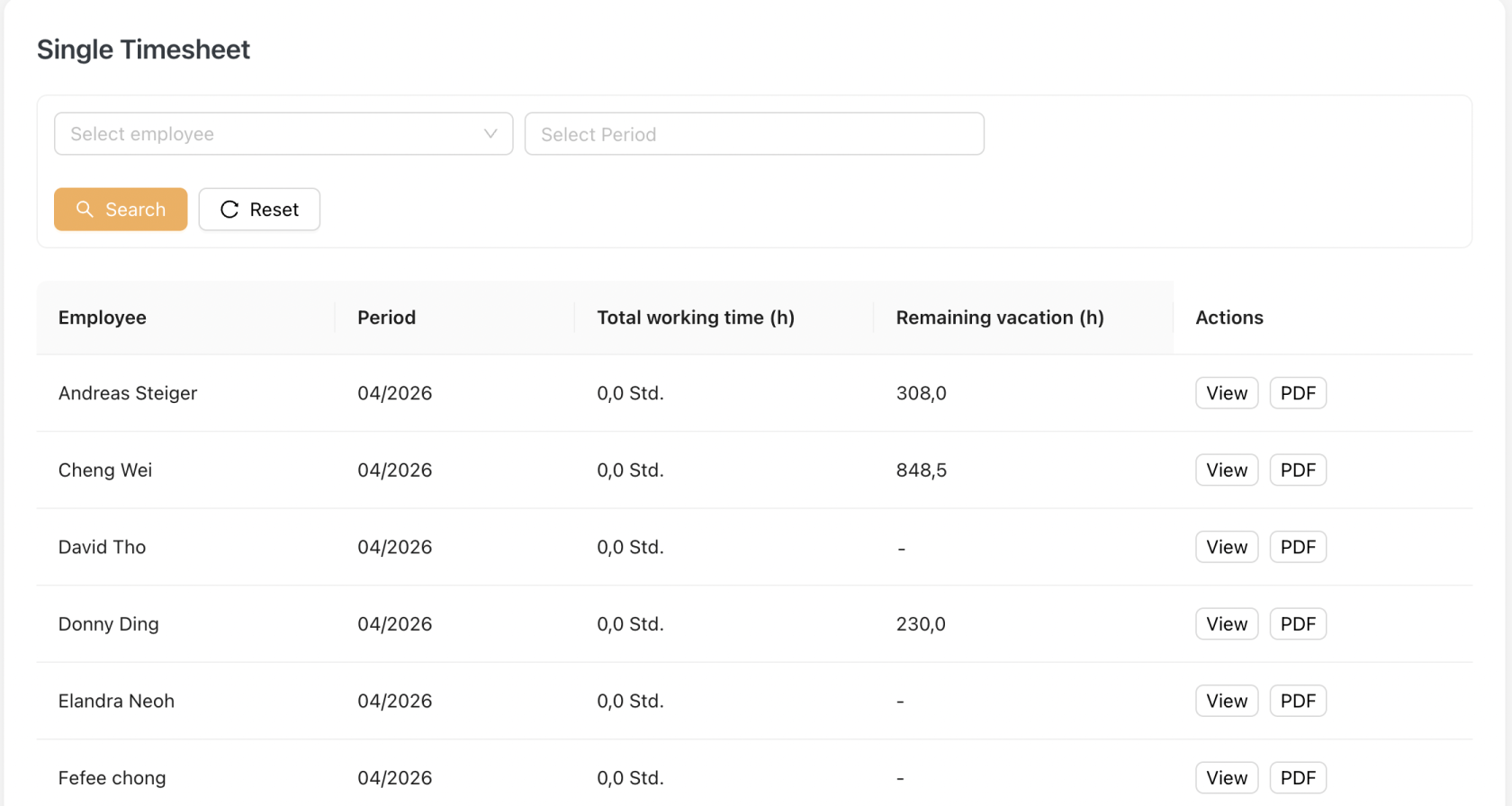Image resolution: width=1512 pixels, height=806 pixels.
Task: Click the Employee column header
Action: click(103, 318)
